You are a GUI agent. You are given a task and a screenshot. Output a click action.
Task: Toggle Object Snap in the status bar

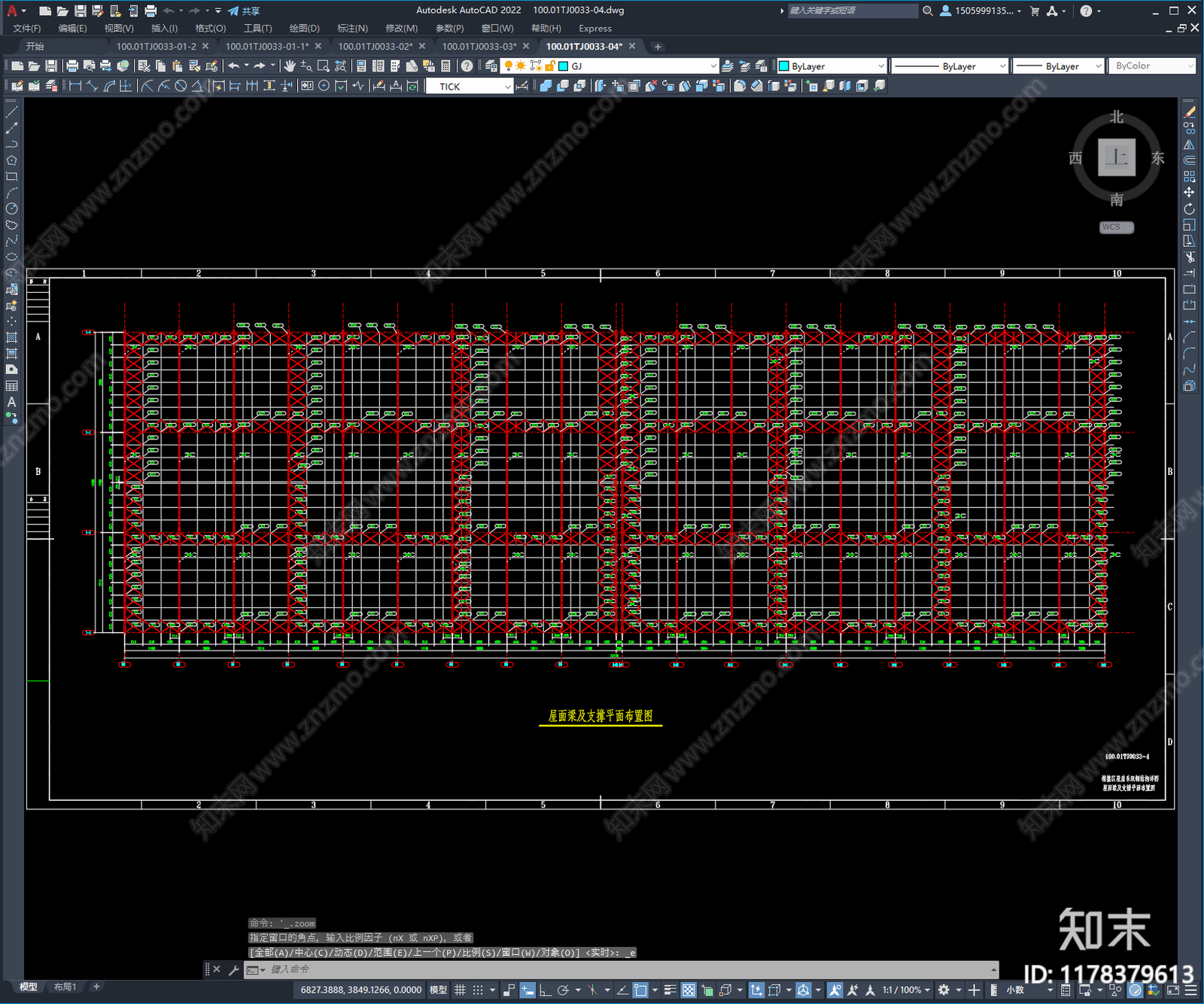[640, 990]
